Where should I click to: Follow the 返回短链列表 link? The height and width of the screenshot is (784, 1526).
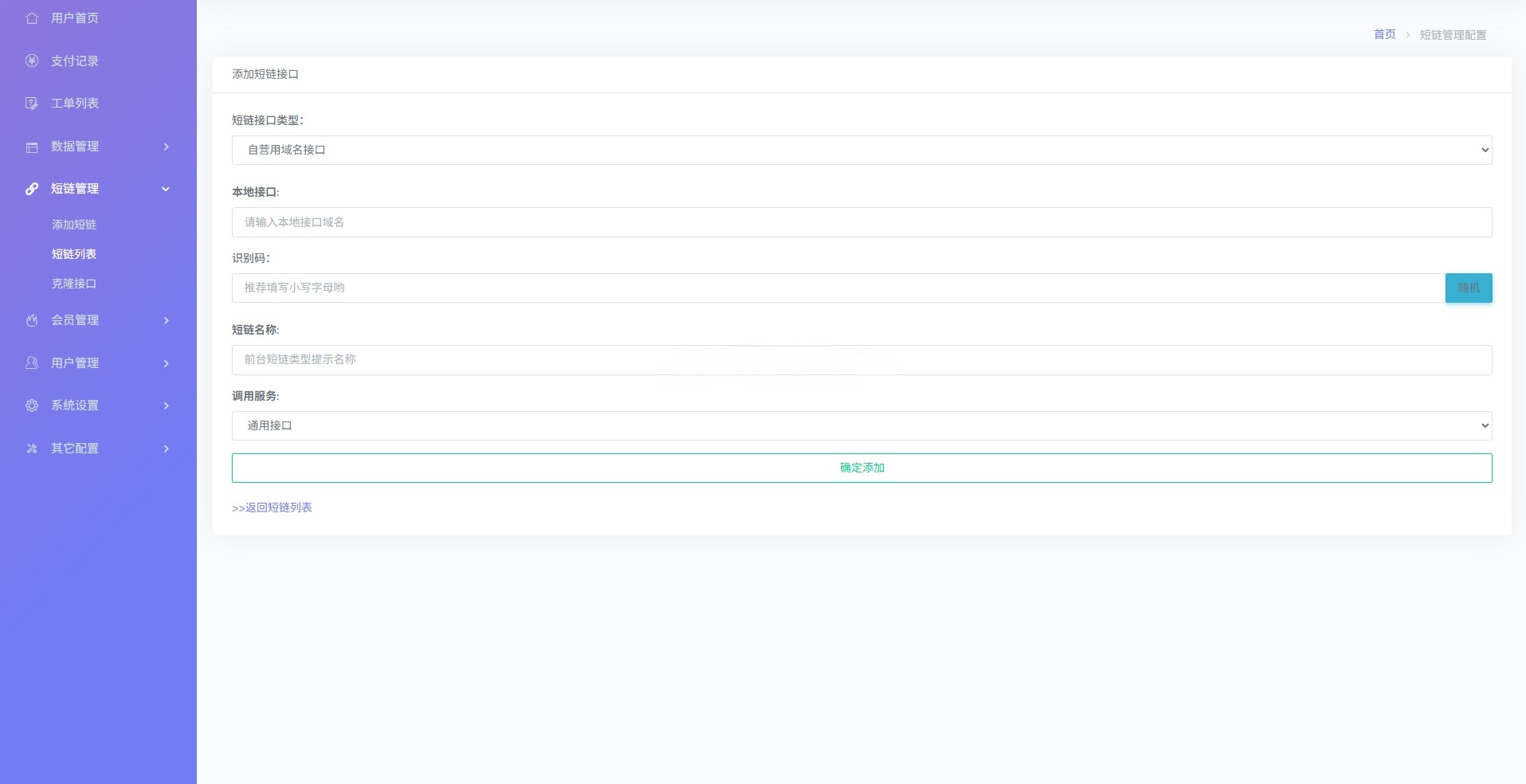pos(272,508)
